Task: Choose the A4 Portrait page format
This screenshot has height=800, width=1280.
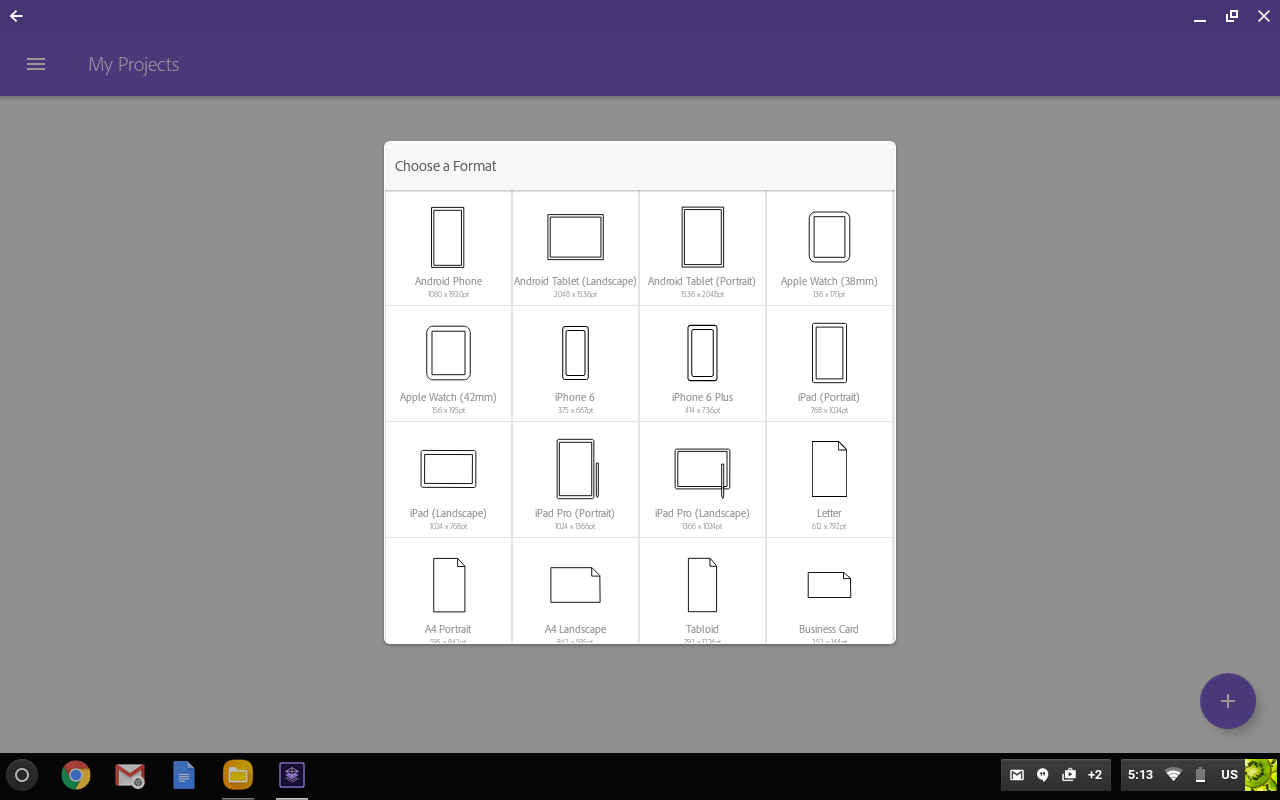Action: coord(448,586)
